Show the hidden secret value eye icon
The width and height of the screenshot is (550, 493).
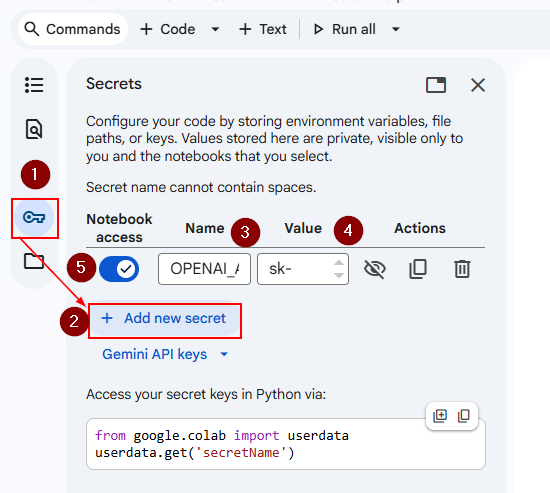click(375, 269)
